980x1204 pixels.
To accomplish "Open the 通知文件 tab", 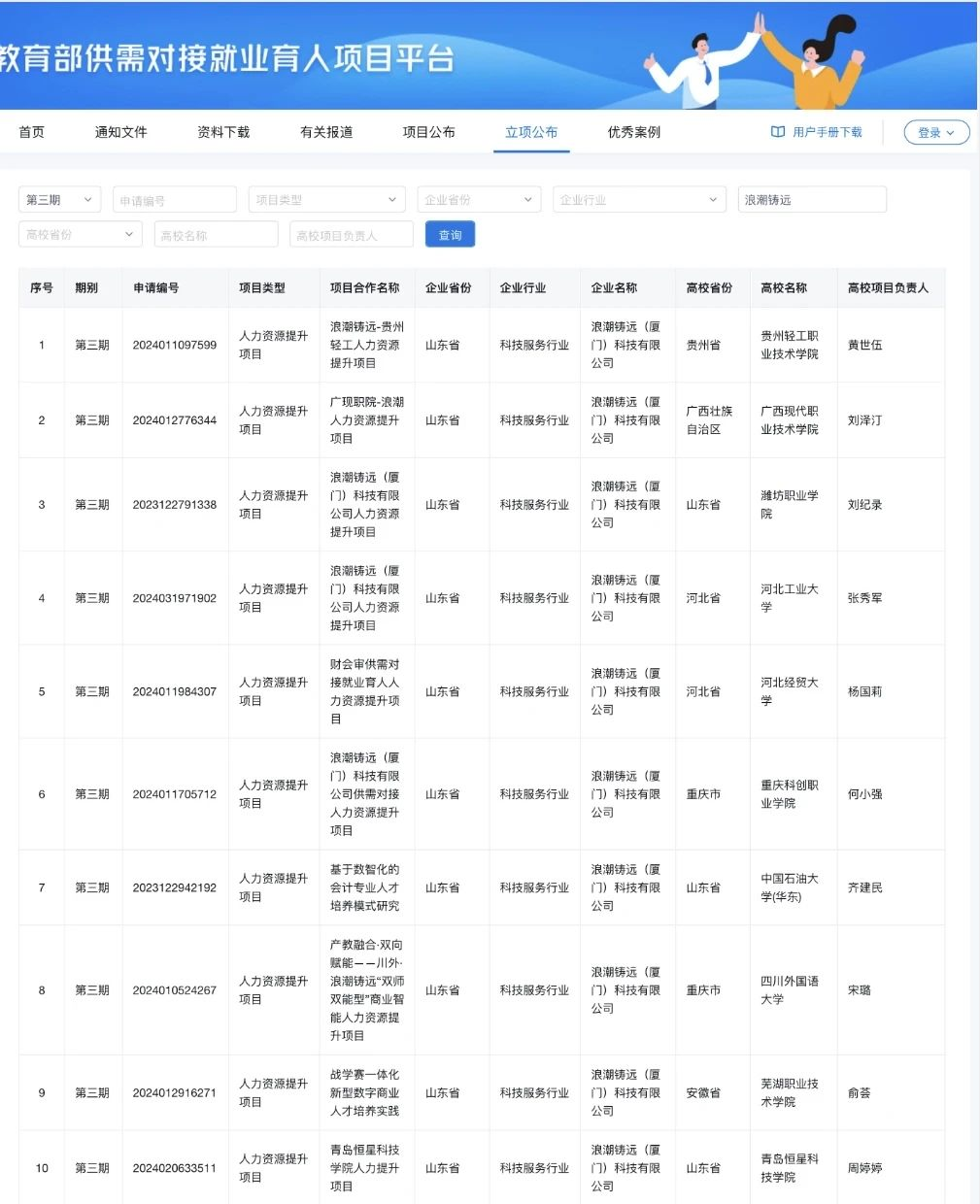I will point(121,132).
